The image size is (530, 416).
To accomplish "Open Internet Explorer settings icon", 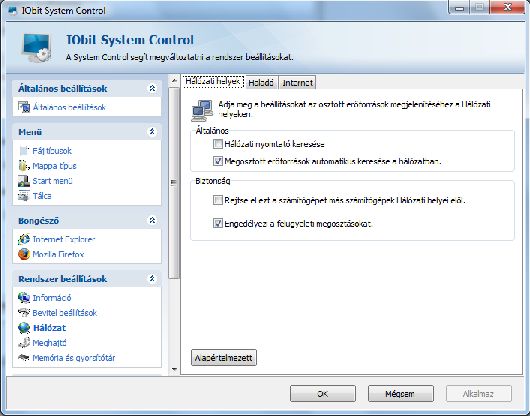I will (24, 239).
